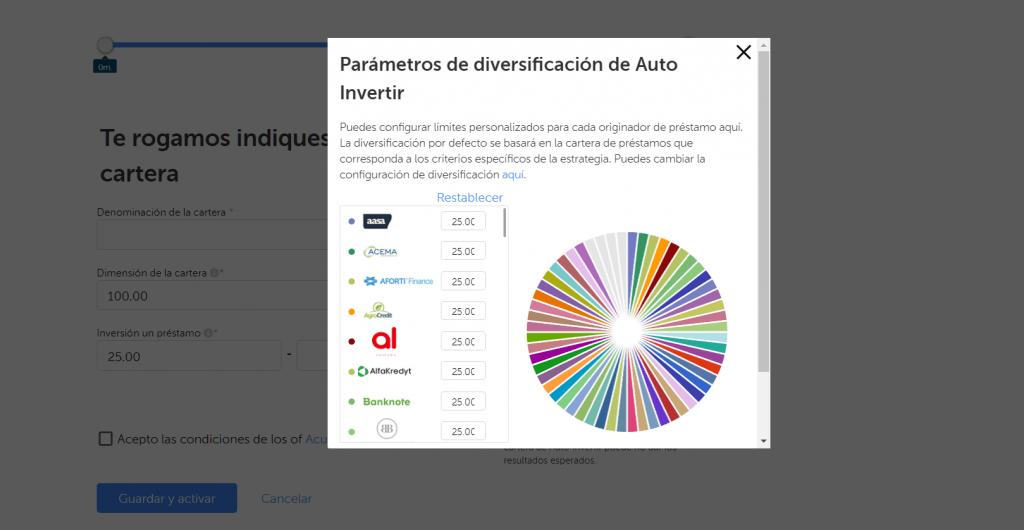This screenshot has height=530, width=1024.
Task: Edit the BB originator limit field
Action: point(463,431)
